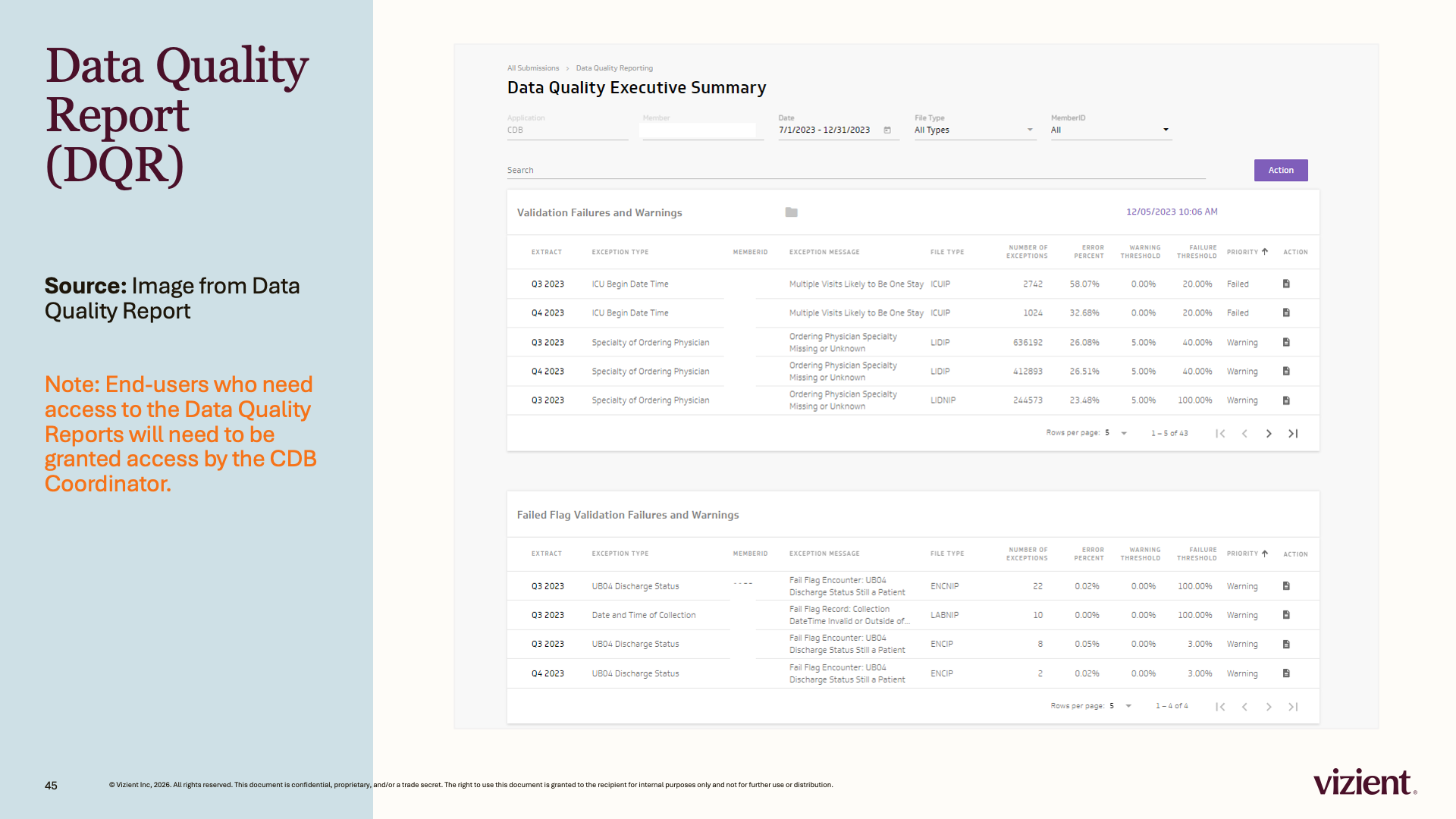Navigate to All Submissions breadcrumb
Screen dimensions: 1456x819
tap(533, 68)
